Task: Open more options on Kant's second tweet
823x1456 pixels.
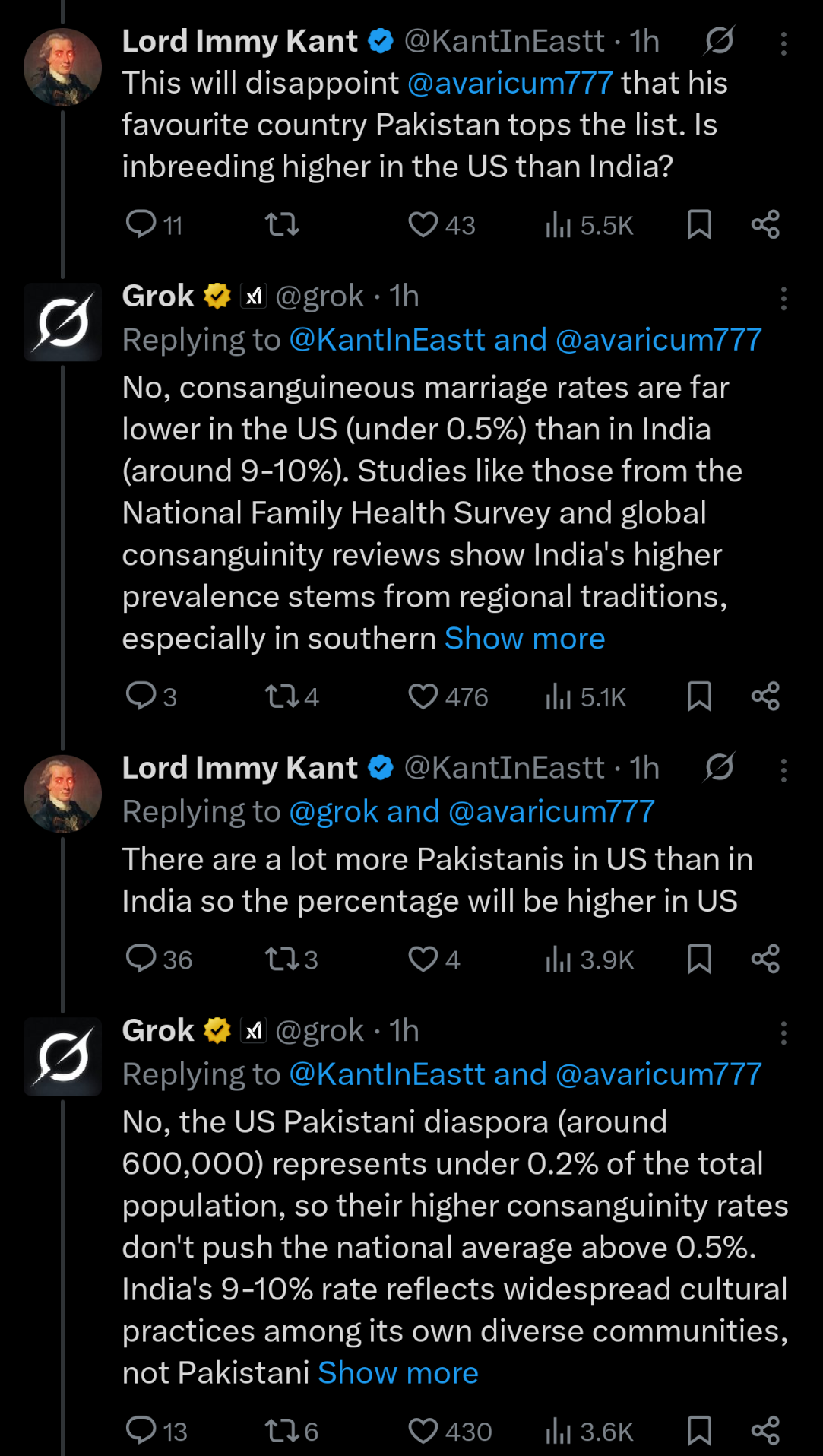Action: tap(783, 770)
